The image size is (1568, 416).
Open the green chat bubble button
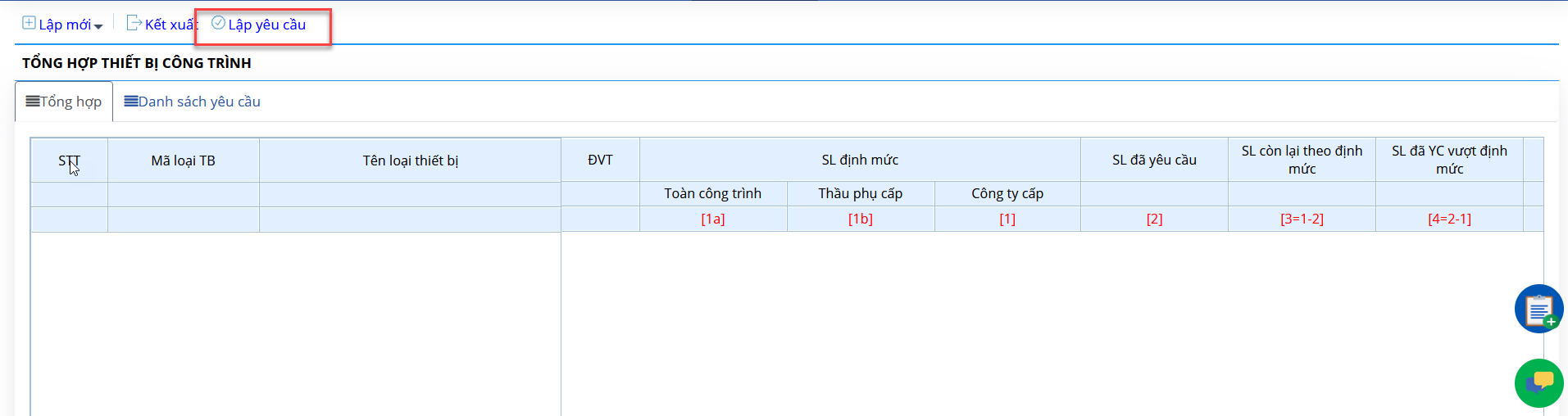click(1538, 382)
